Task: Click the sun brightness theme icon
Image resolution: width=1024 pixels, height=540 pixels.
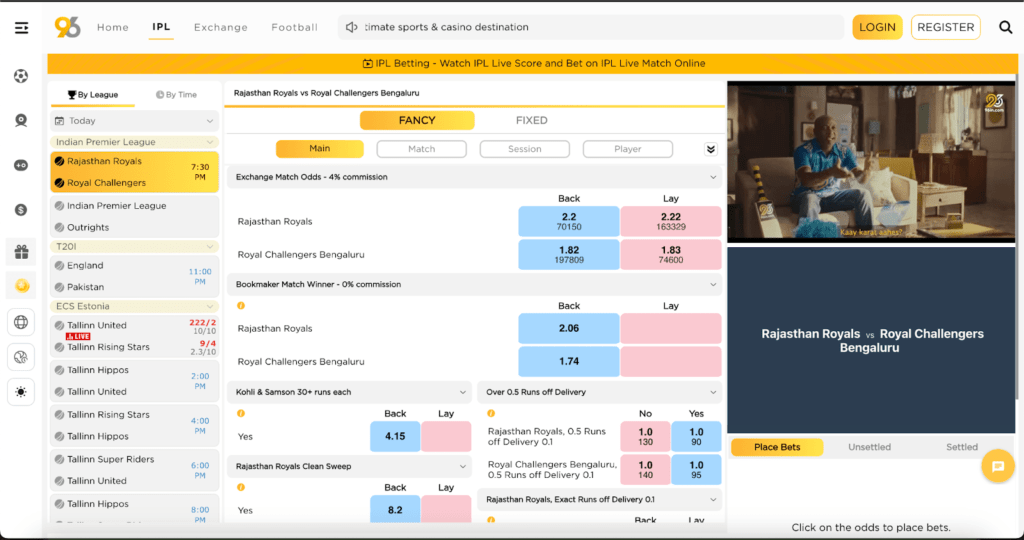Action: (x=21, y=391)
